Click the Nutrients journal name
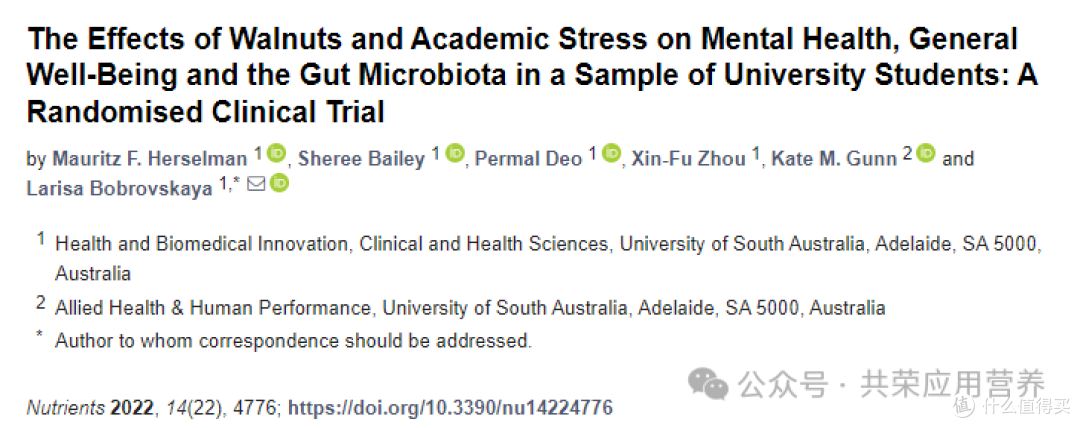The image size is (1080, 428). pos(66,407)
